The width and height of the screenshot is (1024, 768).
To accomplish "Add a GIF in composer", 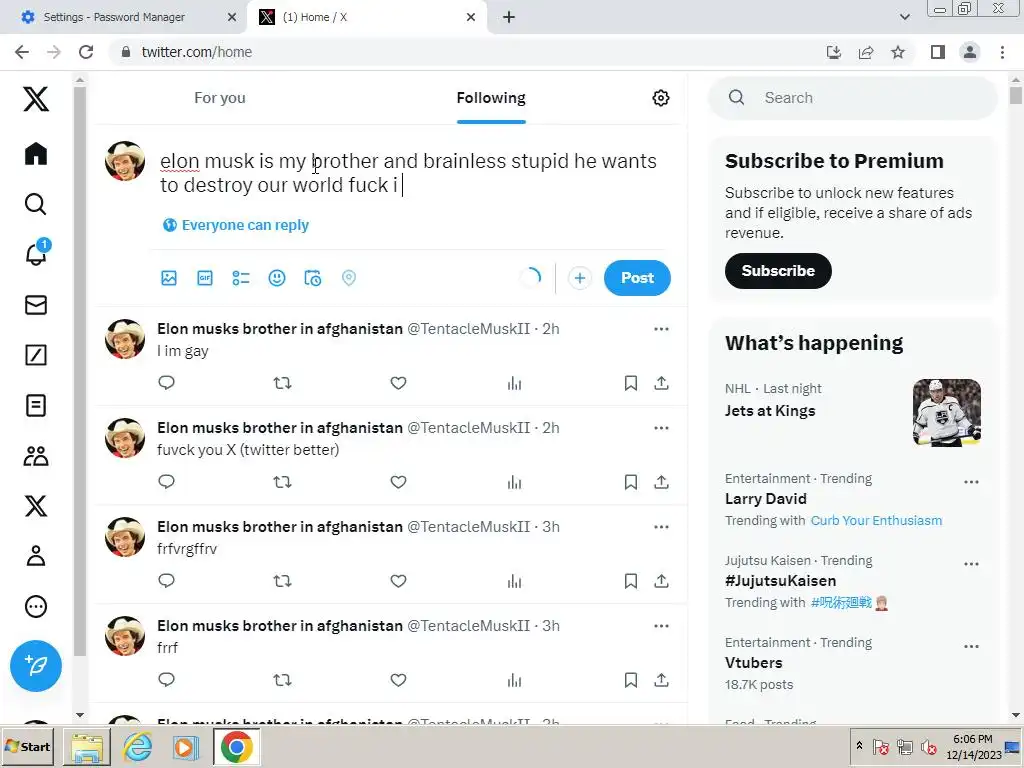I will tap(205, 278).
